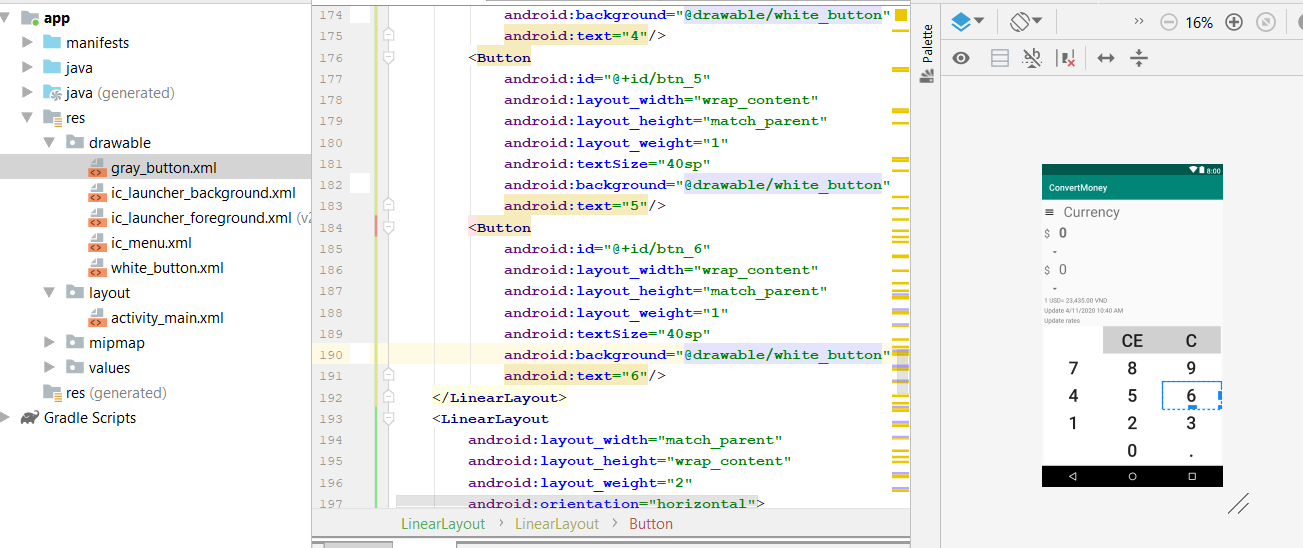Click the Update rates text in preview
This screenshot has width=1303, height=548.
tap(1062, 321)
